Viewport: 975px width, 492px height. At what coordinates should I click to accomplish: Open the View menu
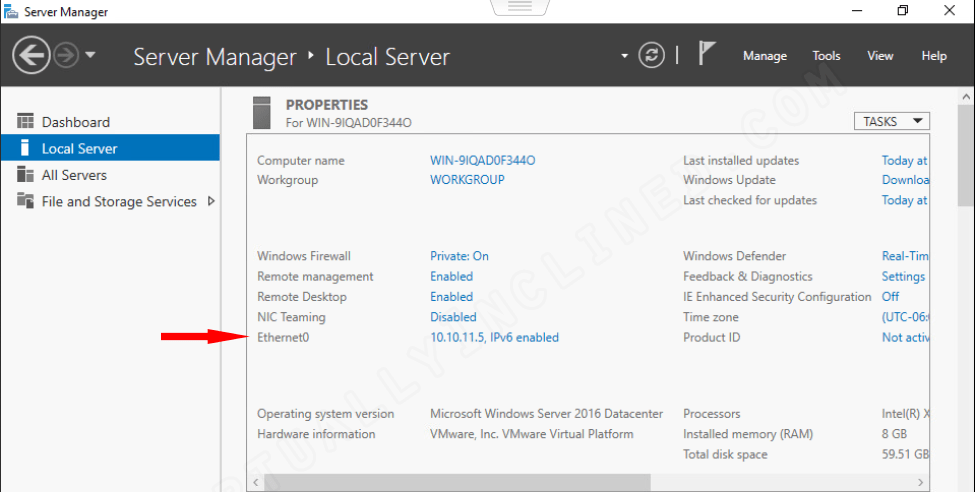click(880, 56)
